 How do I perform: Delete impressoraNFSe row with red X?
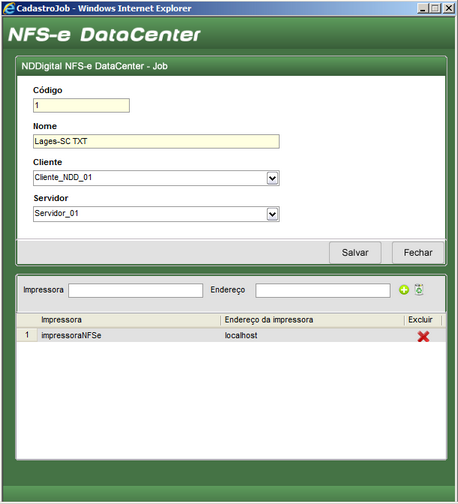point(423,336)
